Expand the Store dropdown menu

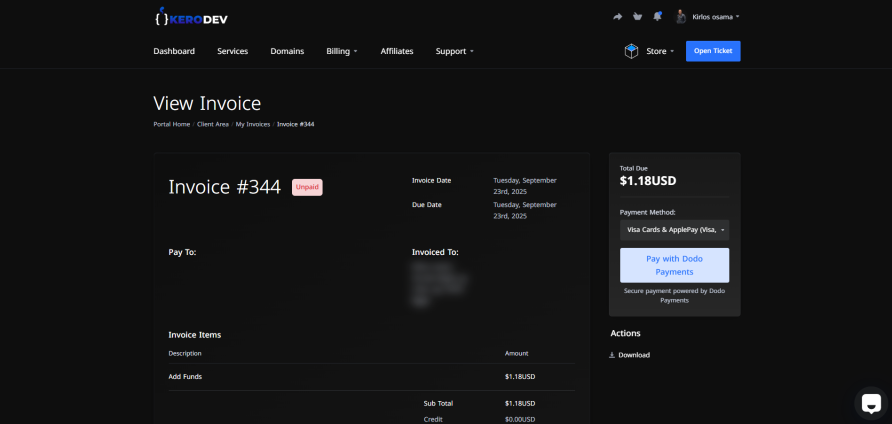[660, 51]
